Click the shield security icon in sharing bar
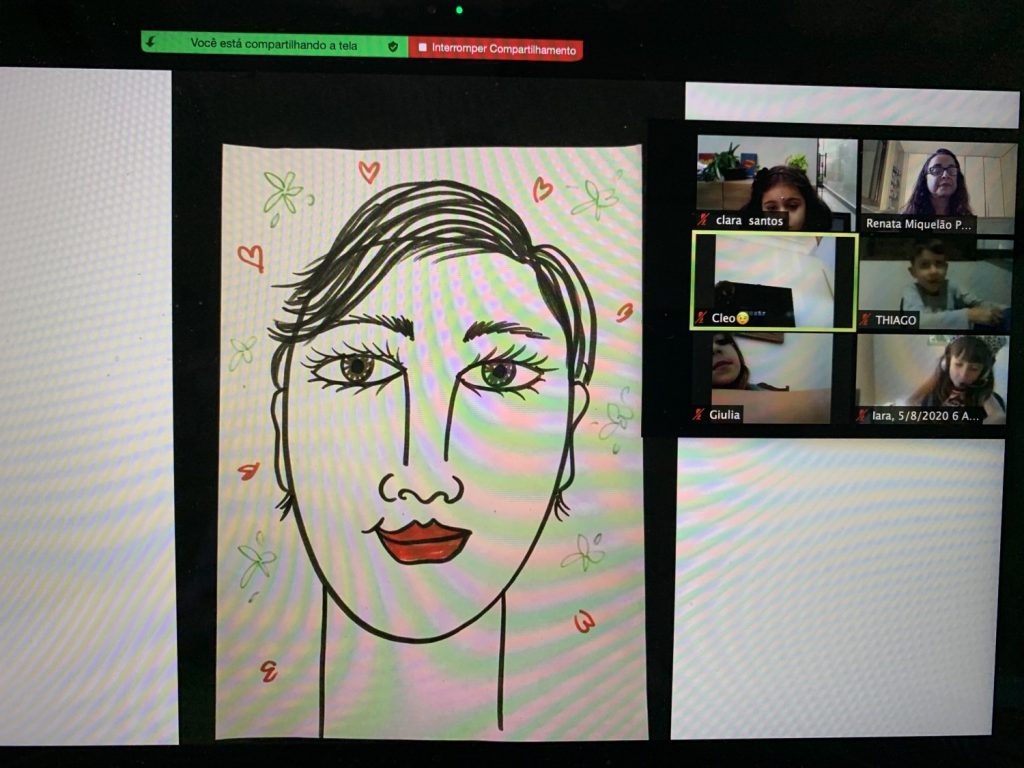Viewport: 1024px width, 768px height. (x=393, y=46)
